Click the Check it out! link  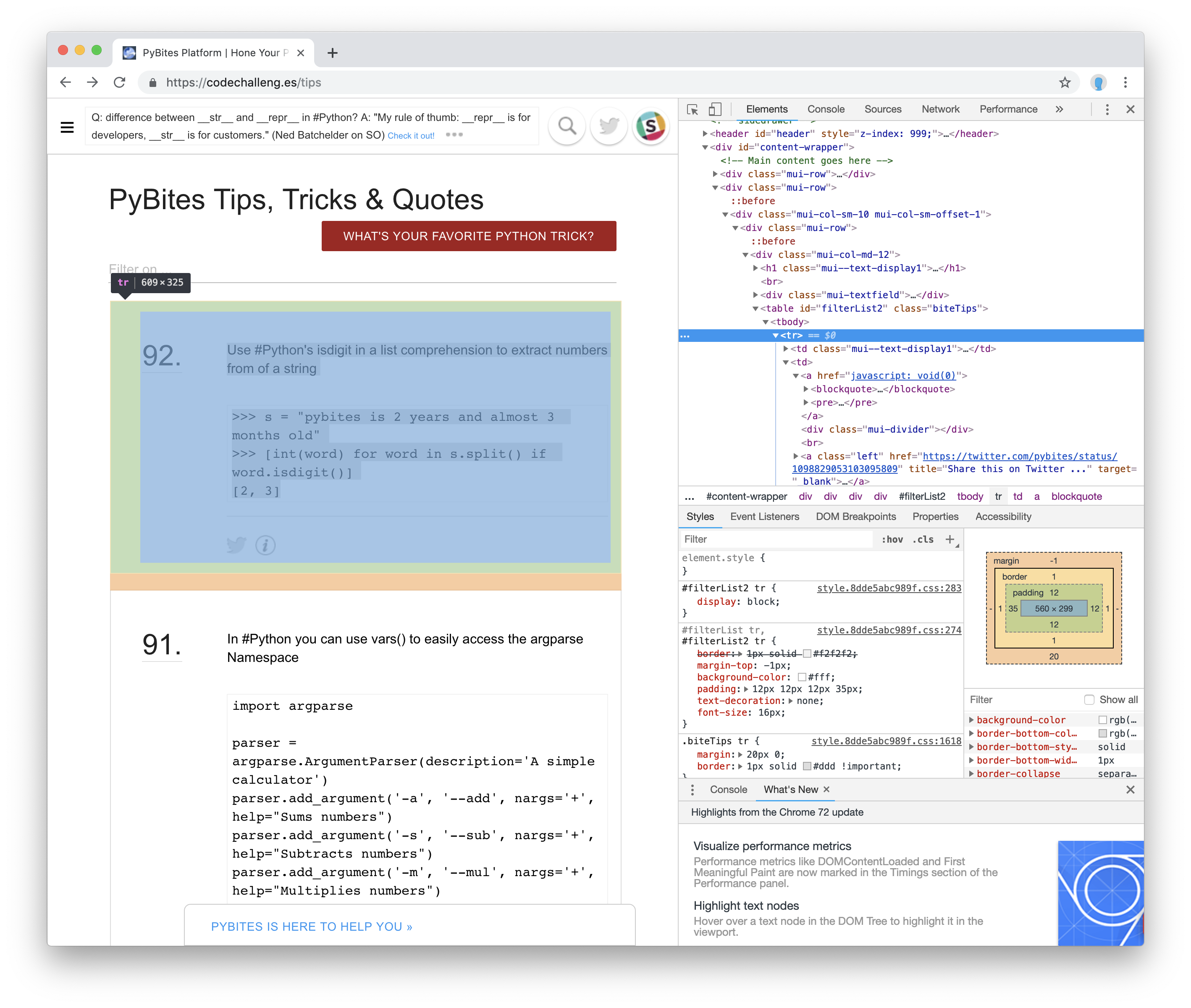(411, 135)
